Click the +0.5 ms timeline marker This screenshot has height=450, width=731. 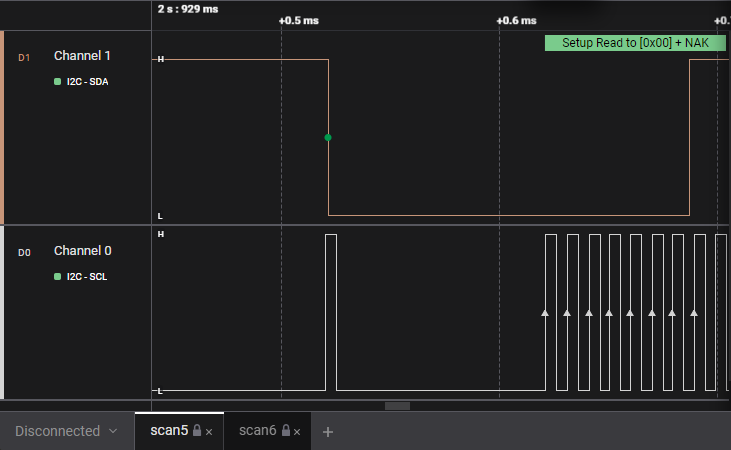[298, 20]
